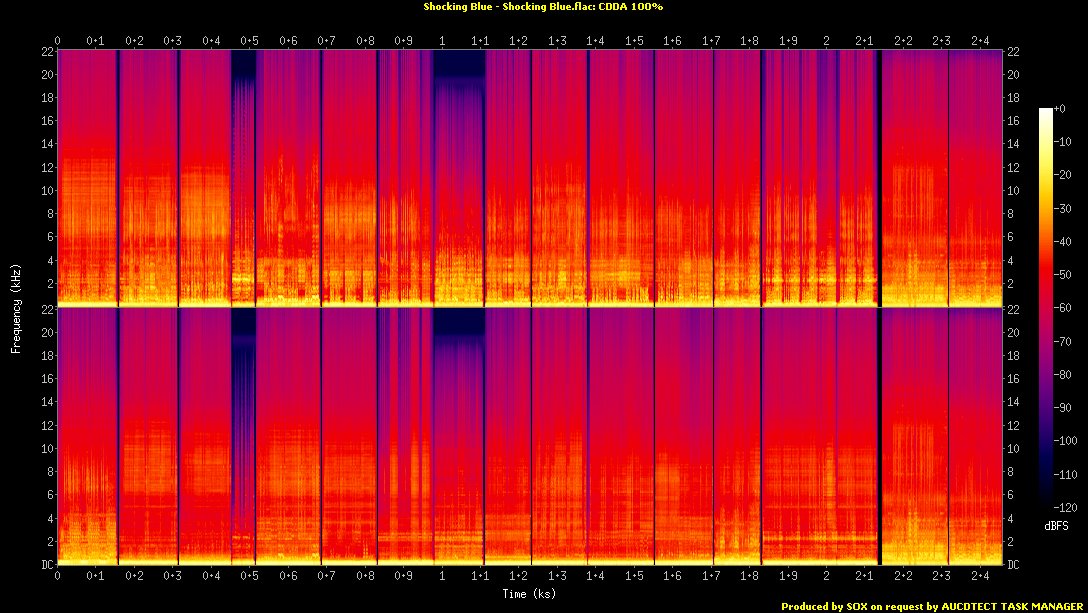Click the '1' tick on the top time axis
Image resolution: width=1088 pixels, height=613 pixels.
[x=442, y=41]
